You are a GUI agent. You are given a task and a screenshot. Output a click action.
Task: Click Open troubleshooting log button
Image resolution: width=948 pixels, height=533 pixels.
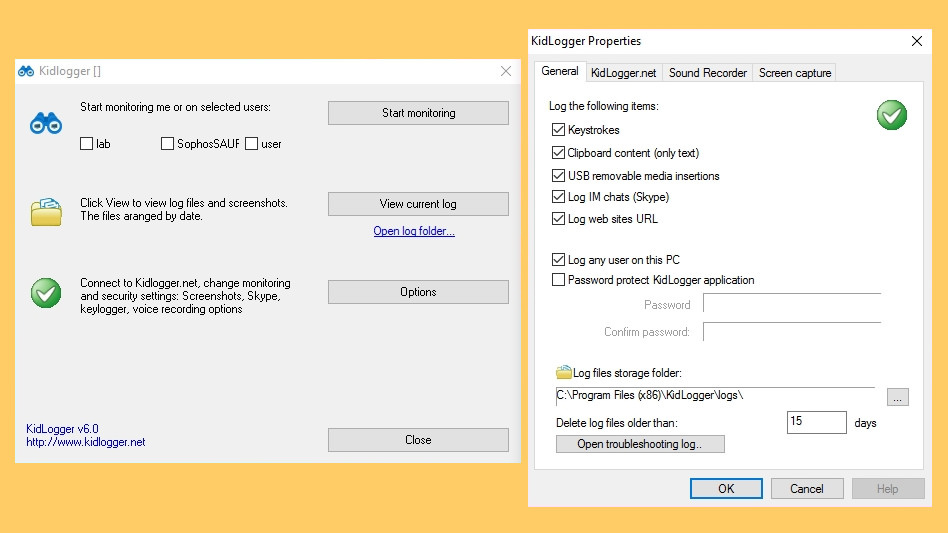(x=640, y=444)
